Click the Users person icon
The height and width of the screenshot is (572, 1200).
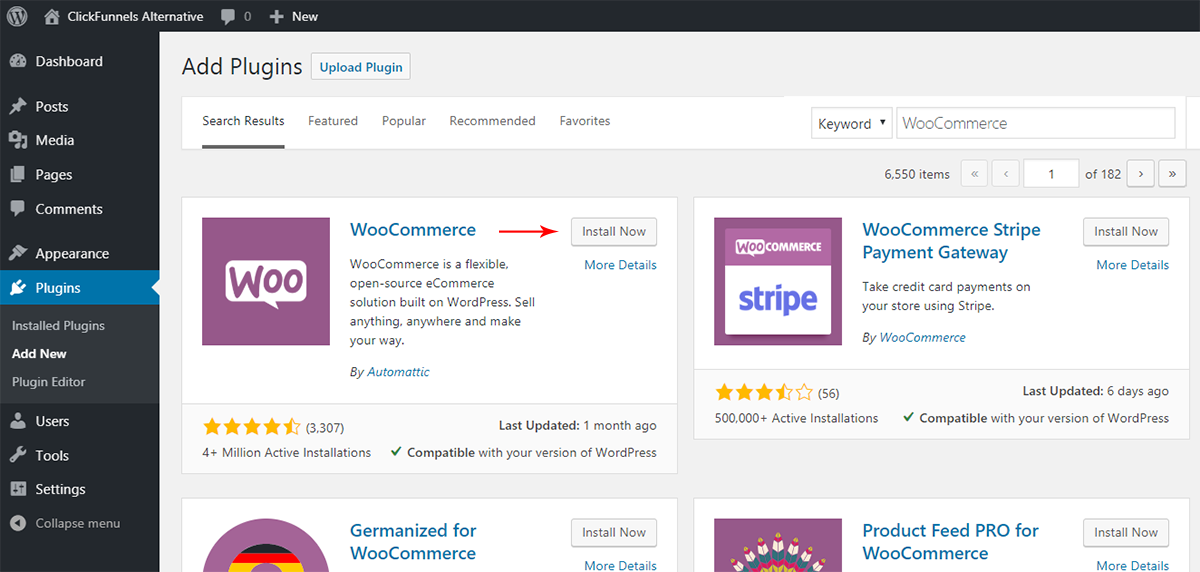click(18, 421)
